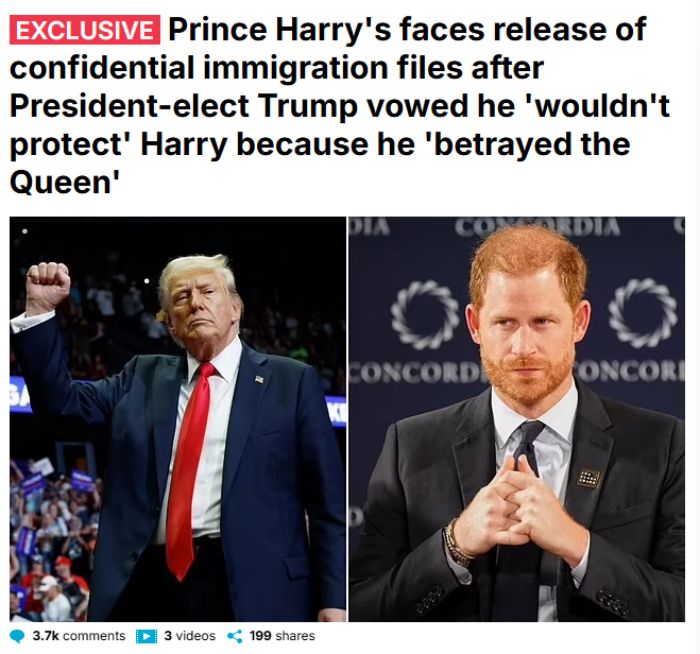Open the Prince Harry Concordia photo
The height and width of the screenshot is (654, 700).
[x=517, y=419]
